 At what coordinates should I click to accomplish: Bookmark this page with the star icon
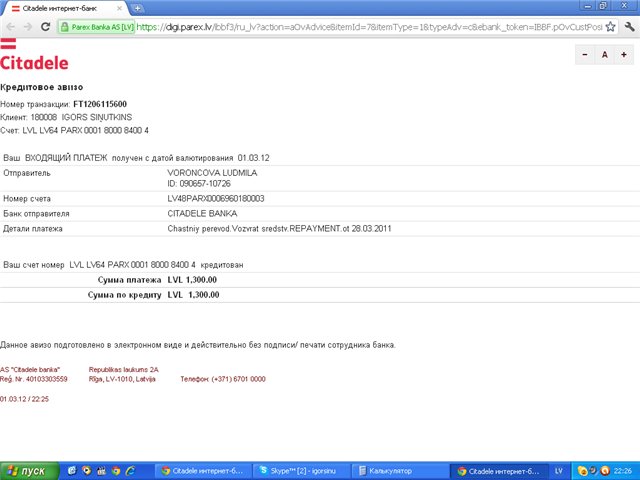coord(611,27)
